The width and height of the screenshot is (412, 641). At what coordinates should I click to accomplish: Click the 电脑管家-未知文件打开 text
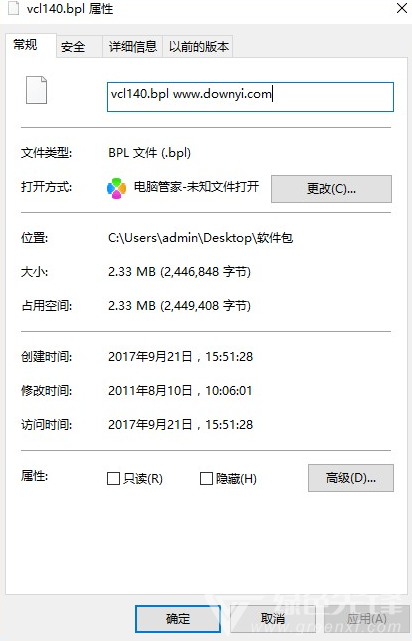[x=197, y=187]
